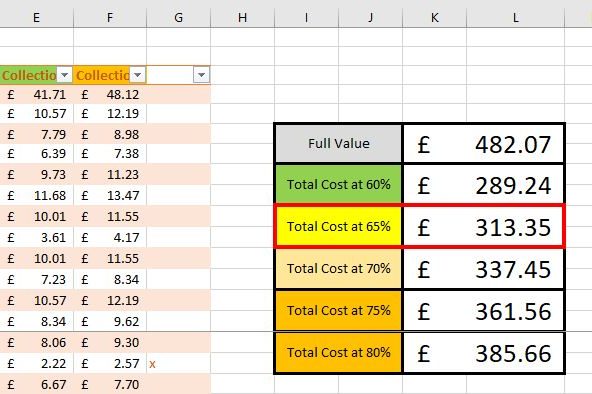Screen dimensions: 592x394
Task: Select the 41.71 cell in column E
Action: [37, 94]
